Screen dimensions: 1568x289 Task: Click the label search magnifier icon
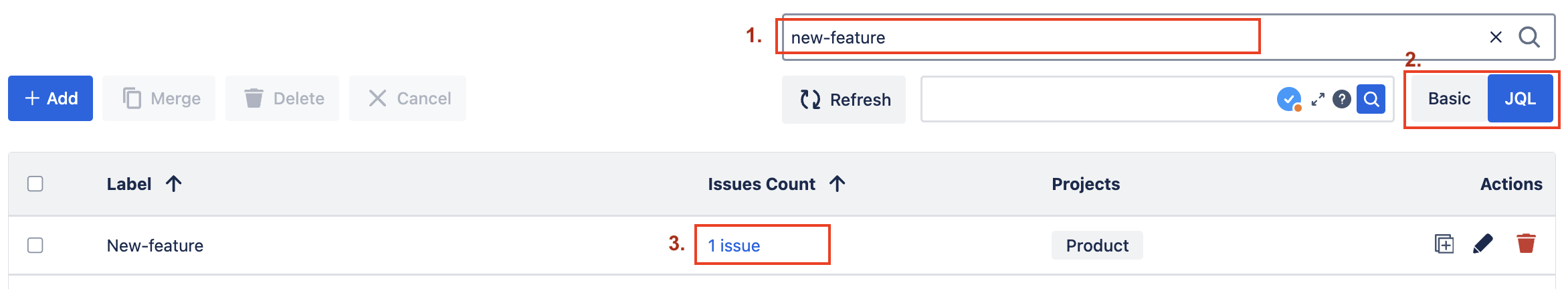tap(1529, 37)
